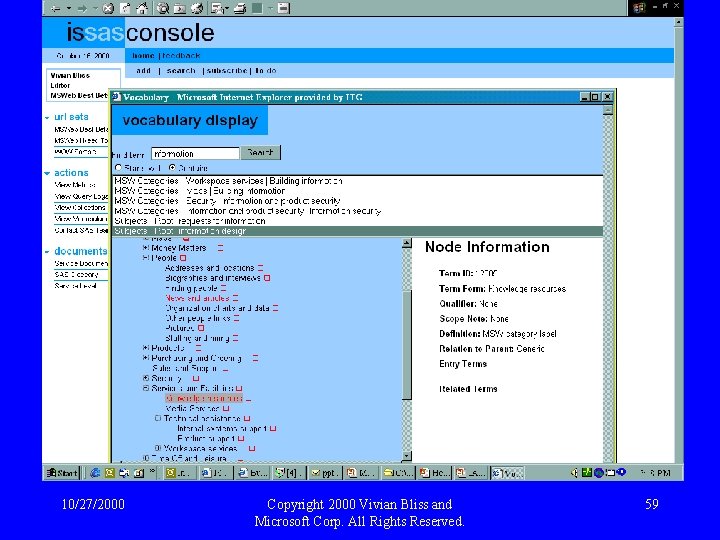Select News and articles tree item
720x540 pixels.
pos(197,298)
